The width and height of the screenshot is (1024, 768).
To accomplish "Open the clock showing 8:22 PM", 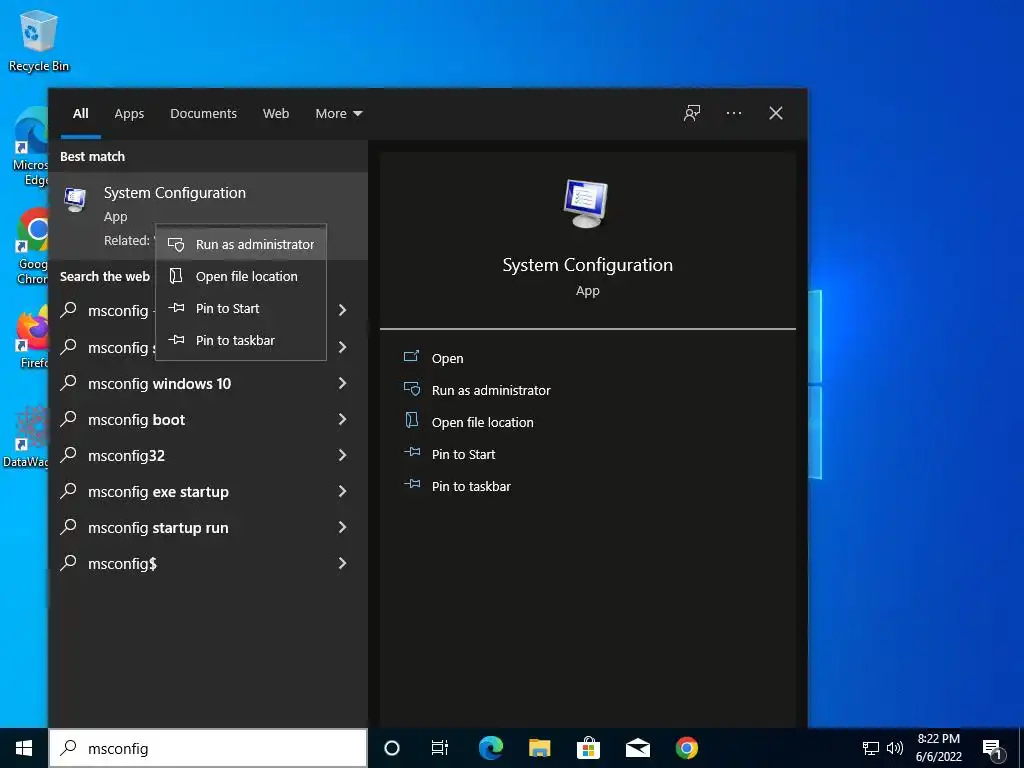I will click(x=938, y=748).
